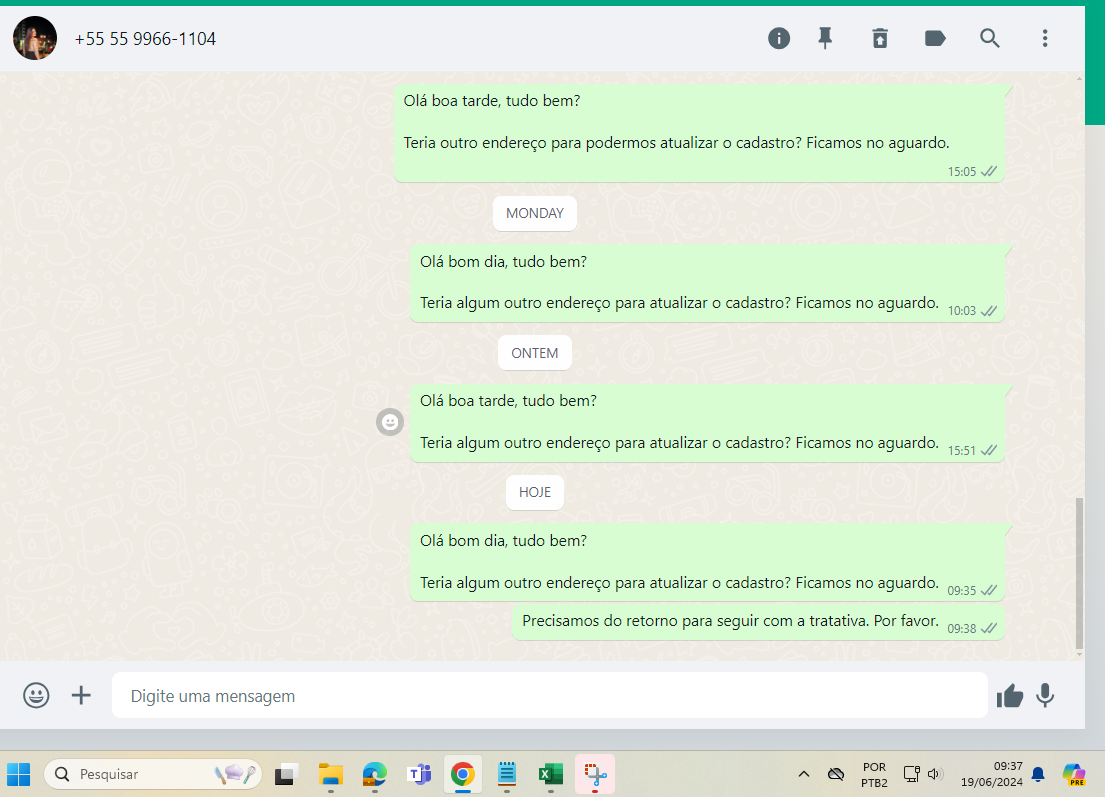The width and height of the screenshot is (1105, 797).
Task: Switch to Google Chrome in taskbar
Action: click(x=463, y=774)
